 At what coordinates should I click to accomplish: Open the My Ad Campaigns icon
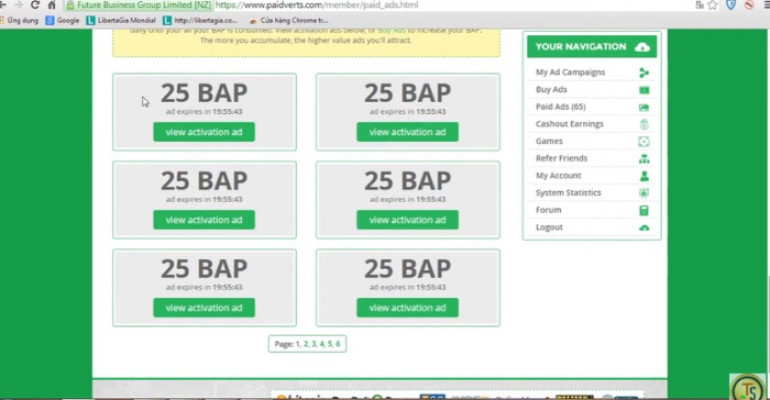point(644,73)
